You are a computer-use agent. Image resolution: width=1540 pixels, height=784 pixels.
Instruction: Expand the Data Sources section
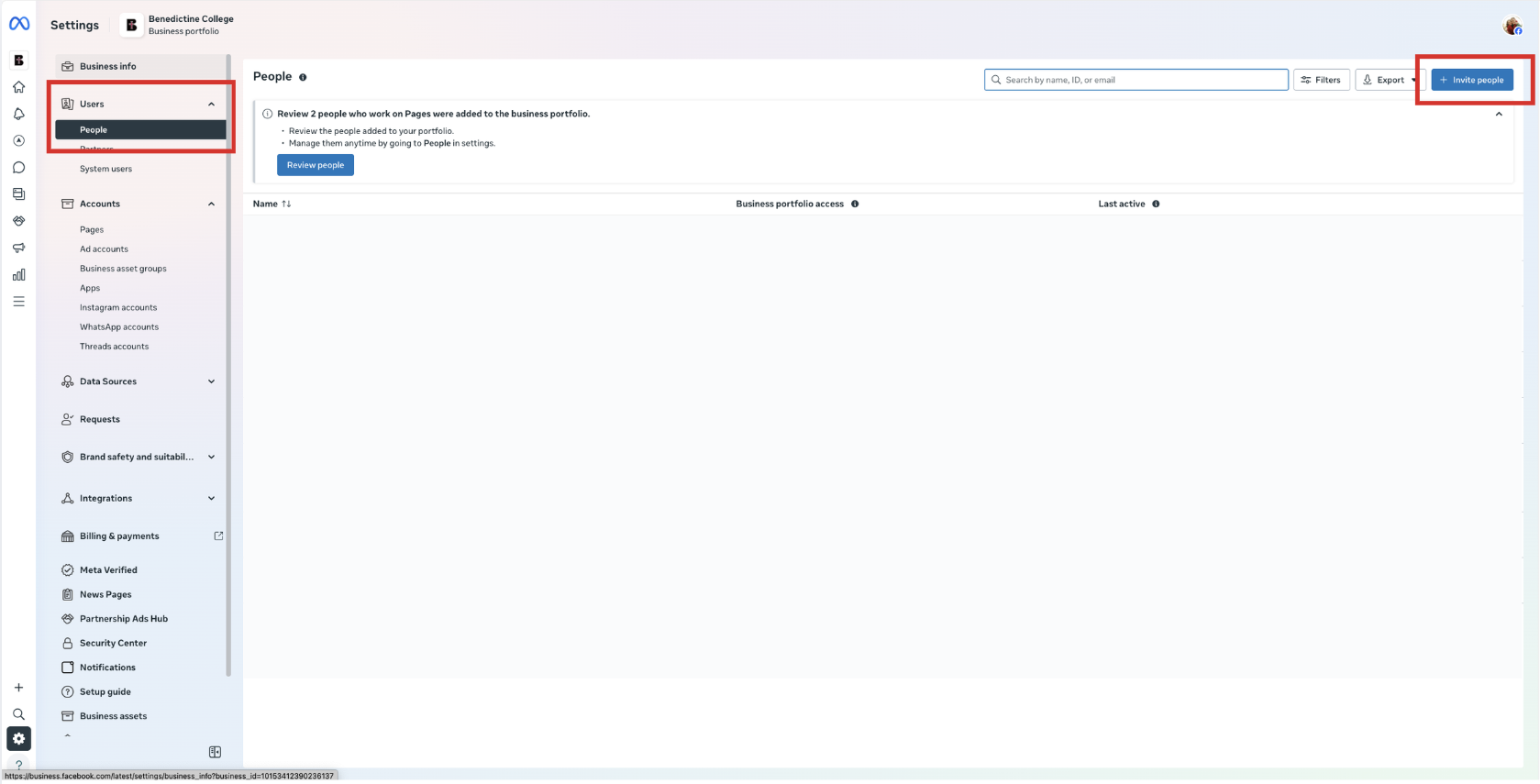(211, 381)
